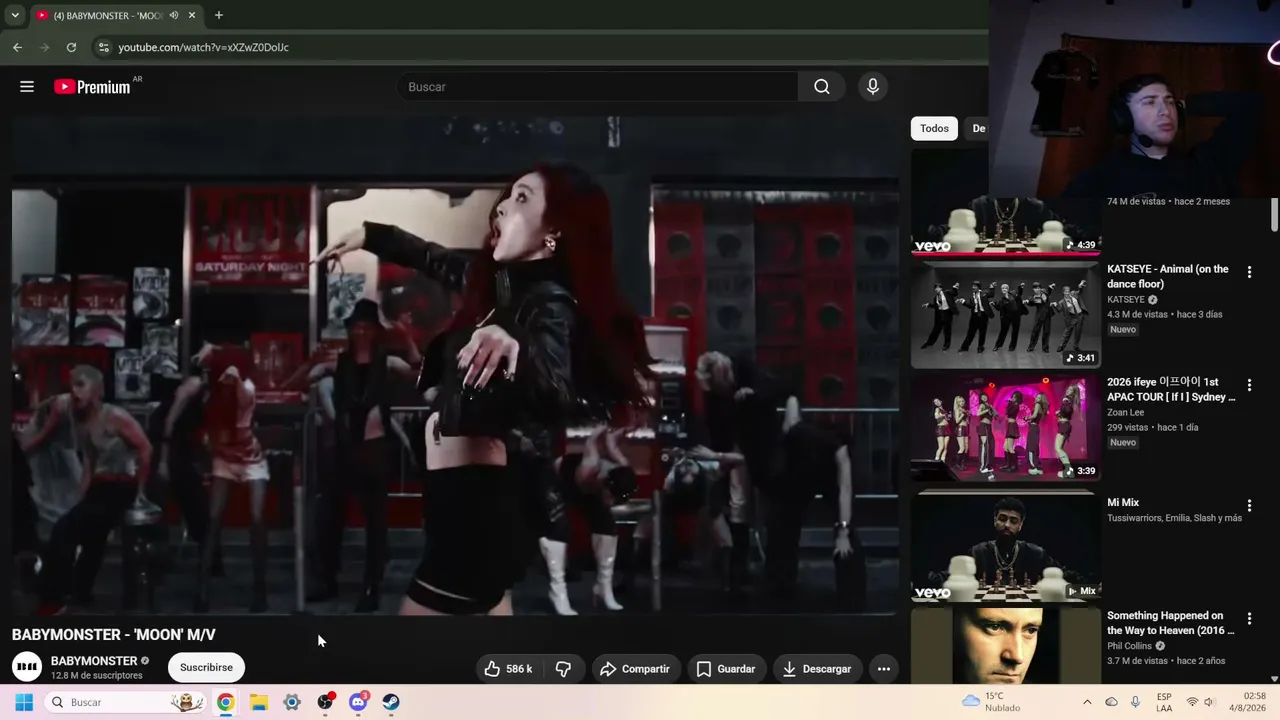Open options for Something Happened on the Way
Viewport: 1280px width, 720px height.
tap(1249, 619)
